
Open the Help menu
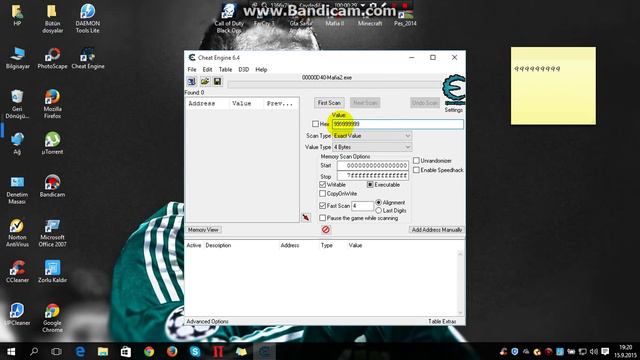pos(261,69)
